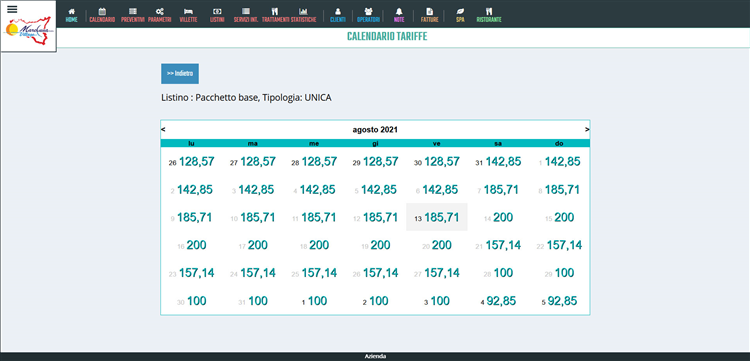The width and height of the screenshot is (750, 361).
Task: Open the Trattamenti section
Action: coord(275,15)
